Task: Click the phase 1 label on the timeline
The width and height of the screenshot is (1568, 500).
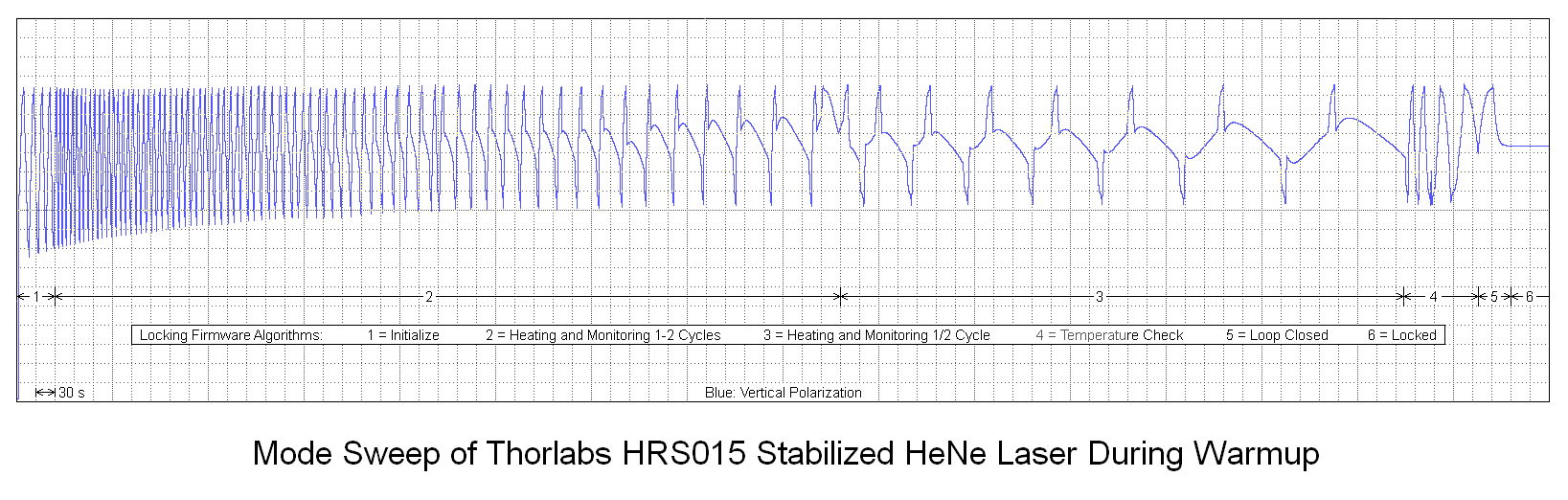Action: click(x=36, y=297)
